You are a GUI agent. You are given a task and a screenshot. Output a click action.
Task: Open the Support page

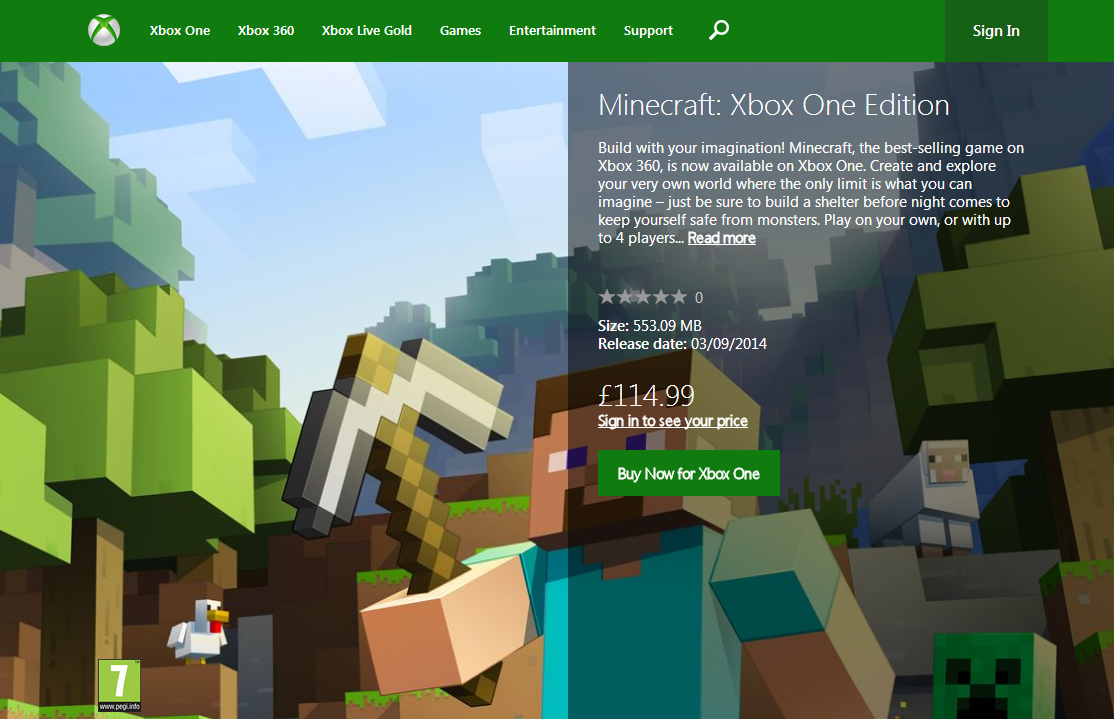point(648,31)
